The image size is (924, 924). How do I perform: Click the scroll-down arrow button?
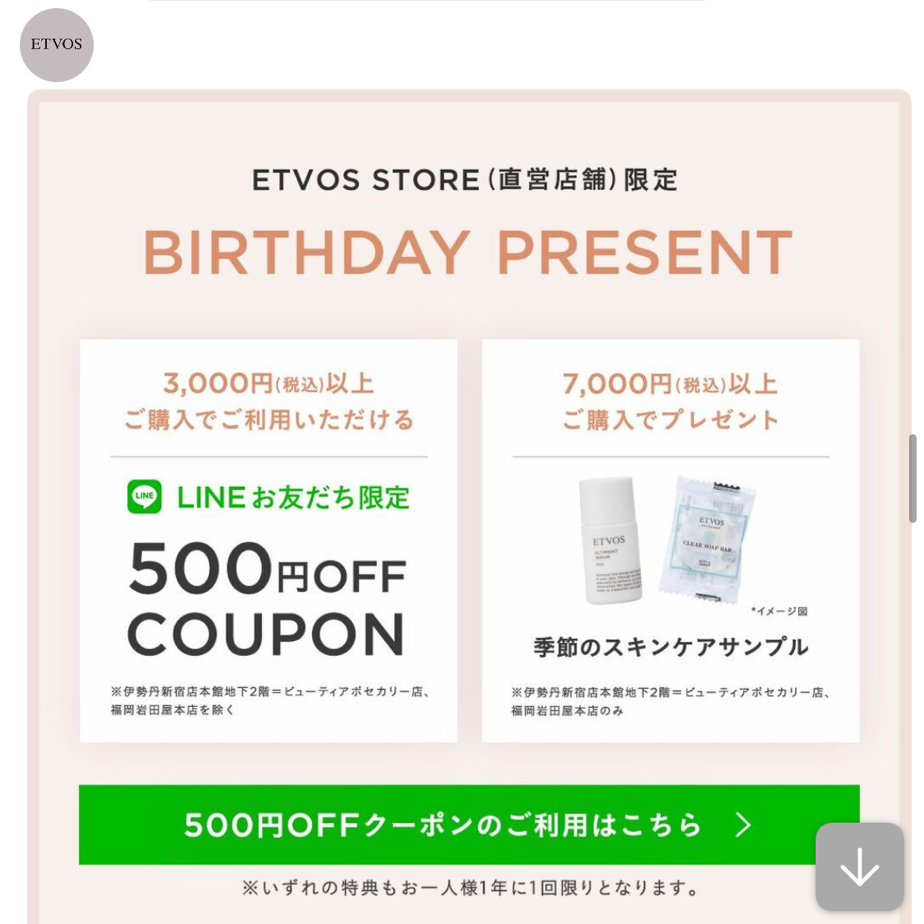pos(859,867)
